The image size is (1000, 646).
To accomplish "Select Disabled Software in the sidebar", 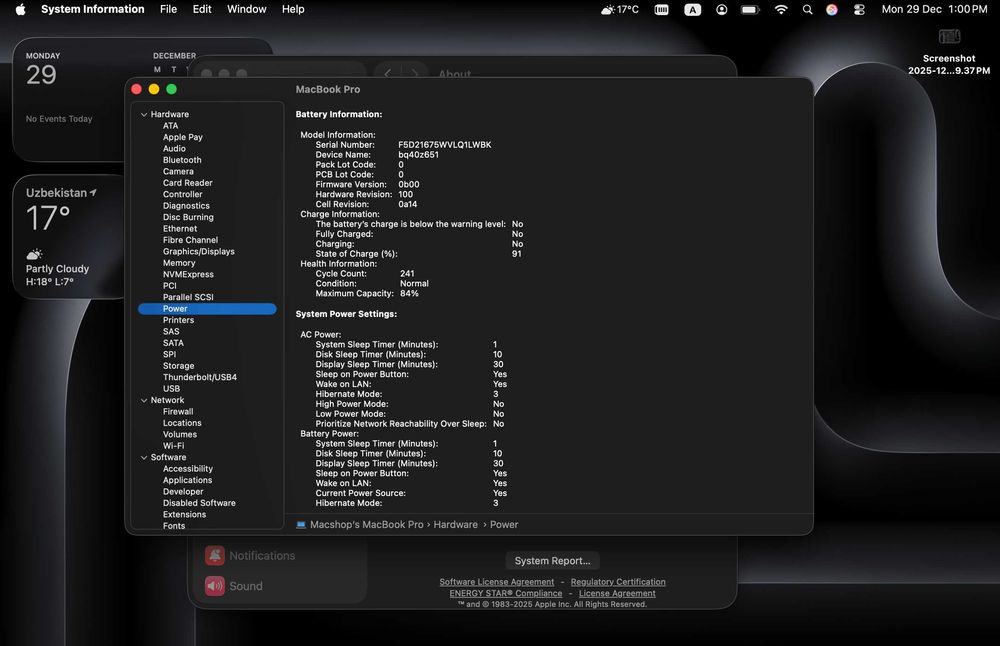I will click(x=199, y=503).
